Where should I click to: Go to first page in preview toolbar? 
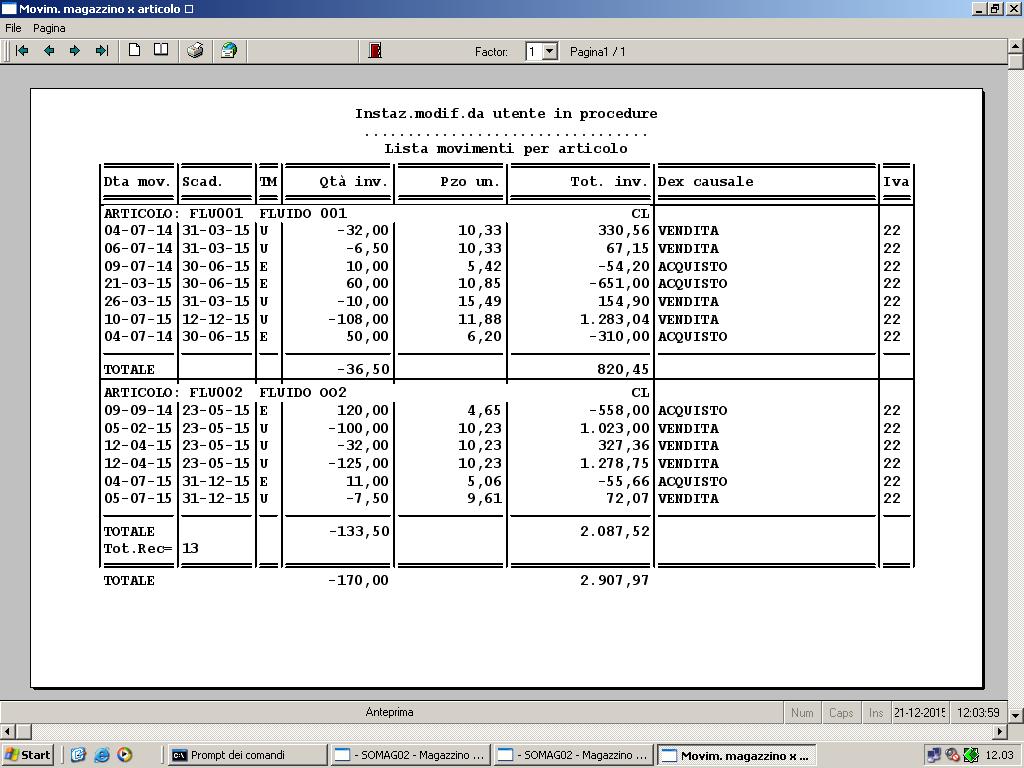tap(22, 51)
